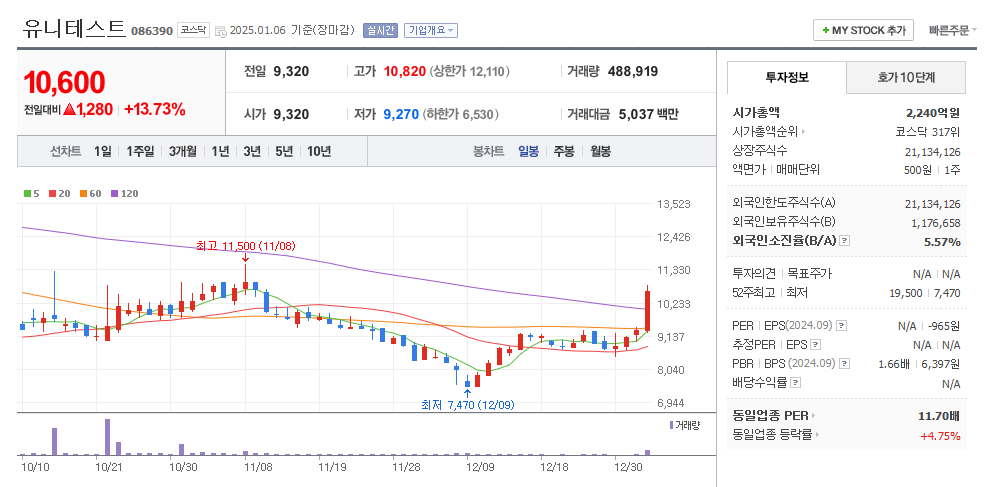Select the 월봉 candlestick chart
This screenshot has width=986, height=487.
[601, 151]
